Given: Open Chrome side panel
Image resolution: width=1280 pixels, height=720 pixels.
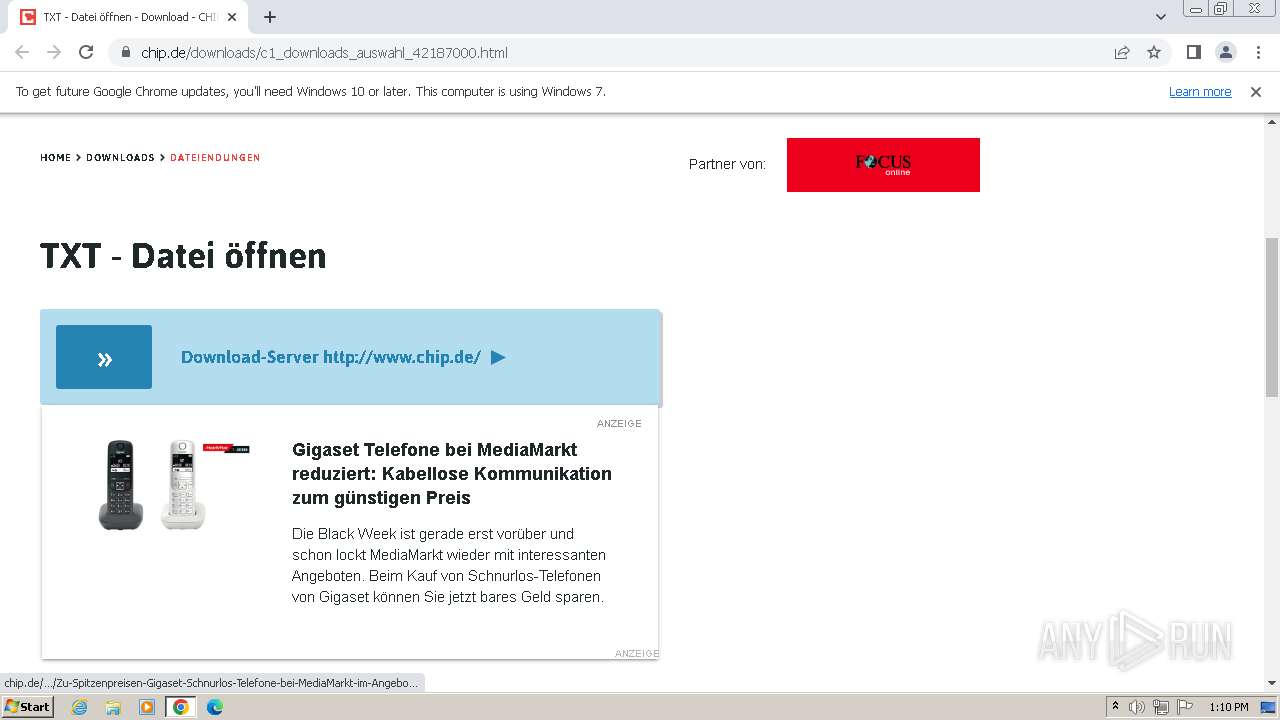Looking at the screenshot, I should tap(1193, 52).
